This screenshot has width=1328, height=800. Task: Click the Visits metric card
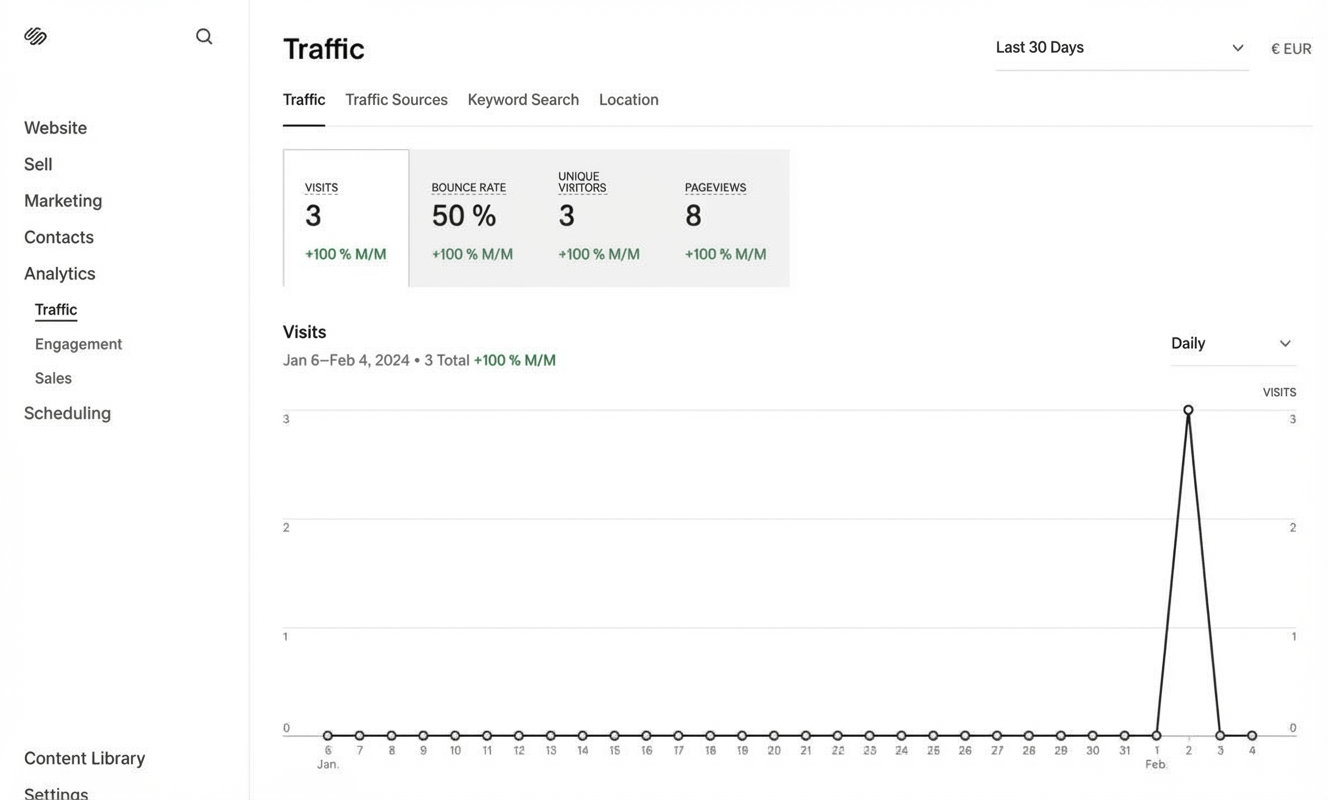[x=345, y=218]
